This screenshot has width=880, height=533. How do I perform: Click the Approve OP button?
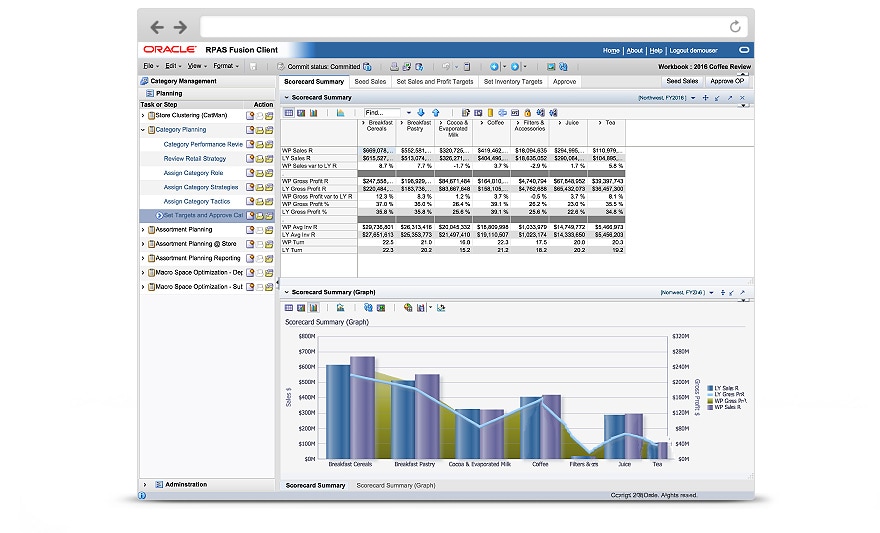click(727, 81)
